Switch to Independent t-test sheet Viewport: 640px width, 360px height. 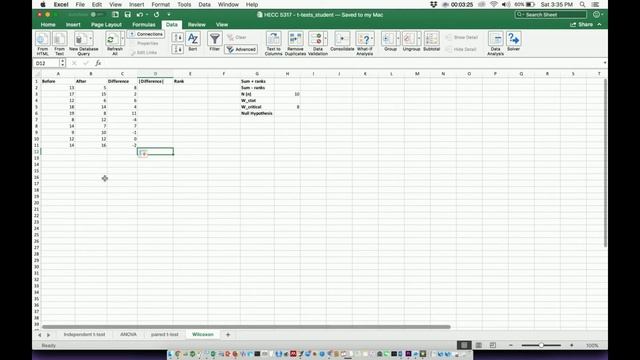[x=84, y=334]
